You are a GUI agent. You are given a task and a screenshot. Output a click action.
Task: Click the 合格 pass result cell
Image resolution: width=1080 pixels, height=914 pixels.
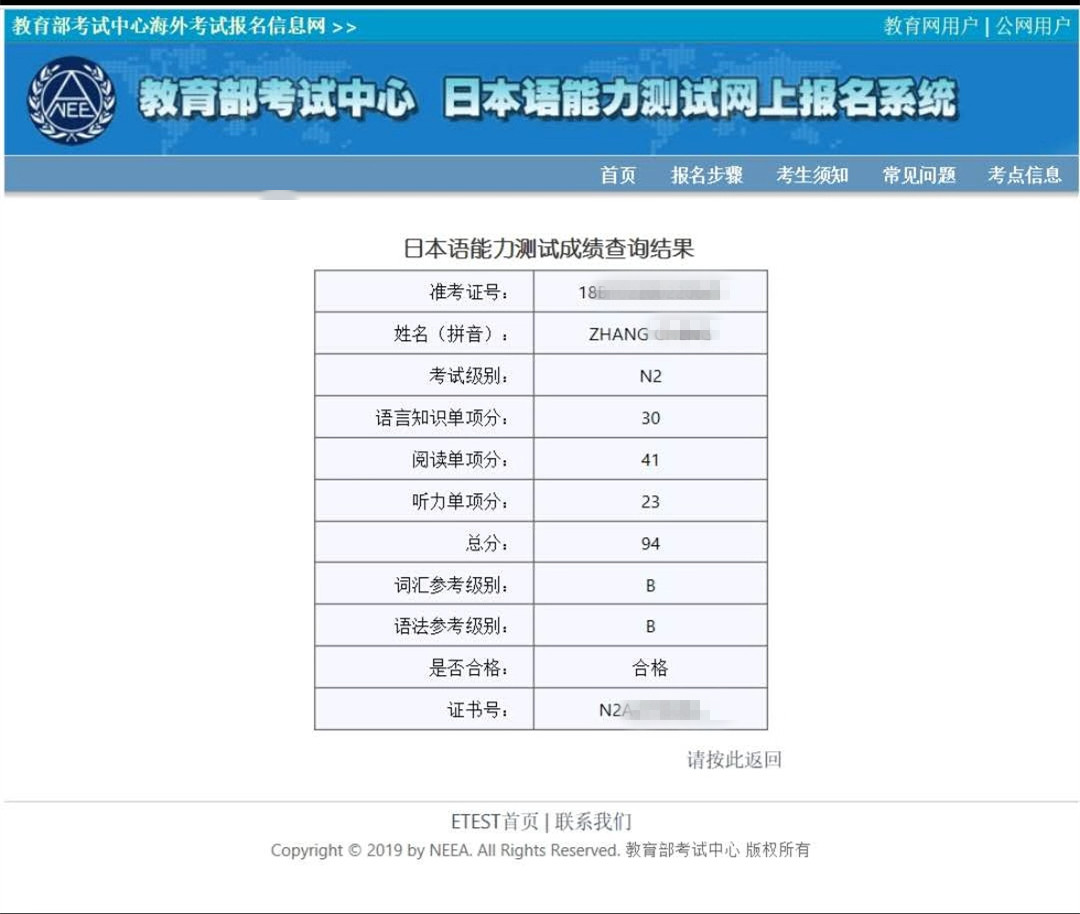tap(650, 668)
